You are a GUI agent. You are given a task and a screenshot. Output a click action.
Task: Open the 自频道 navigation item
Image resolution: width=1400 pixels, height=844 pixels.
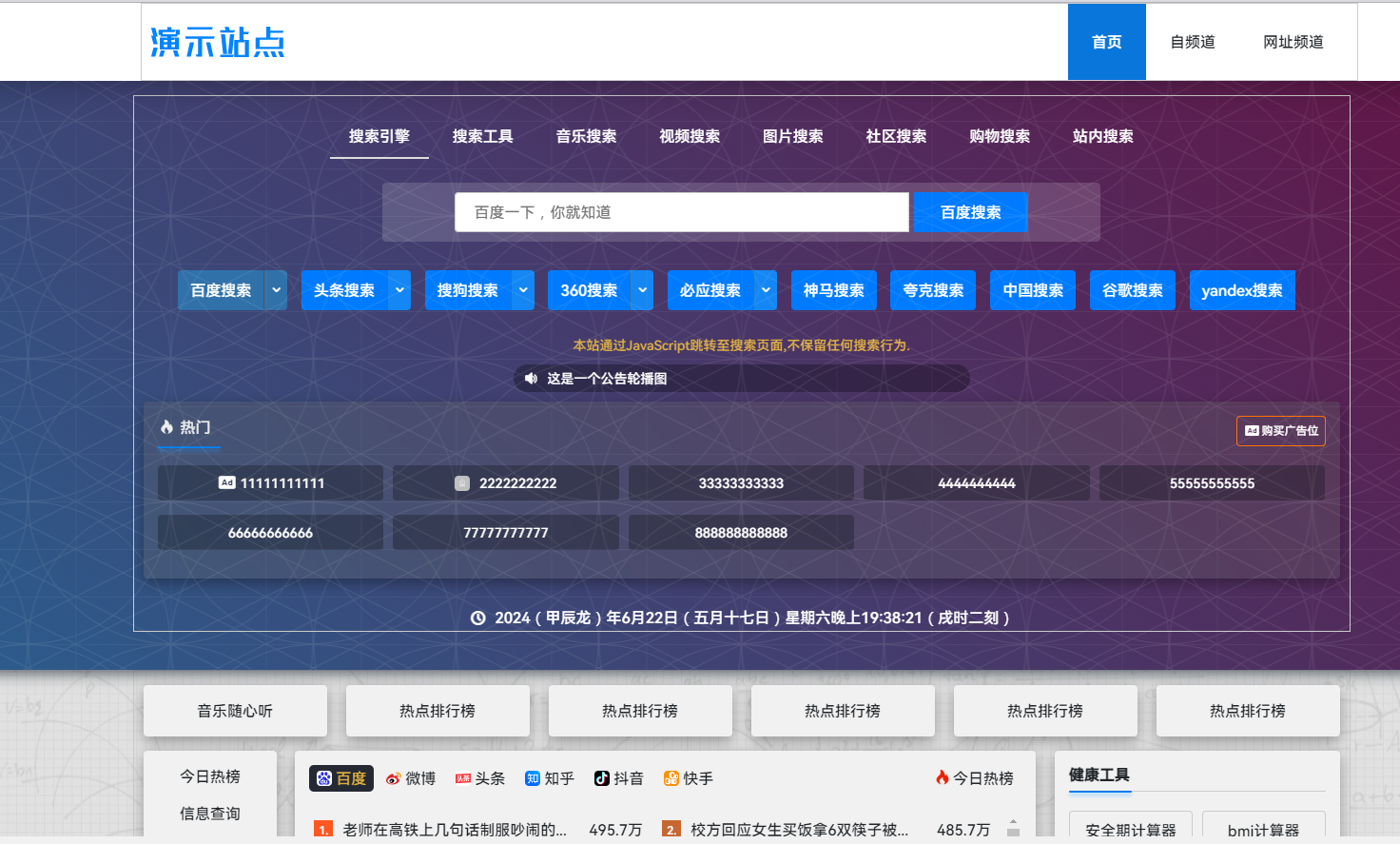point(1193,42)
